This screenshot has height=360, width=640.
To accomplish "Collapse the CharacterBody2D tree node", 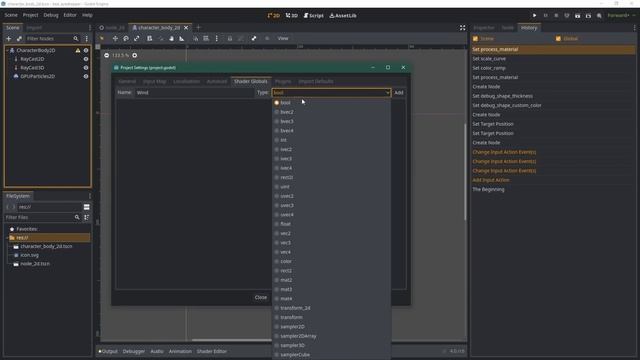I will (x=7, y=50).
